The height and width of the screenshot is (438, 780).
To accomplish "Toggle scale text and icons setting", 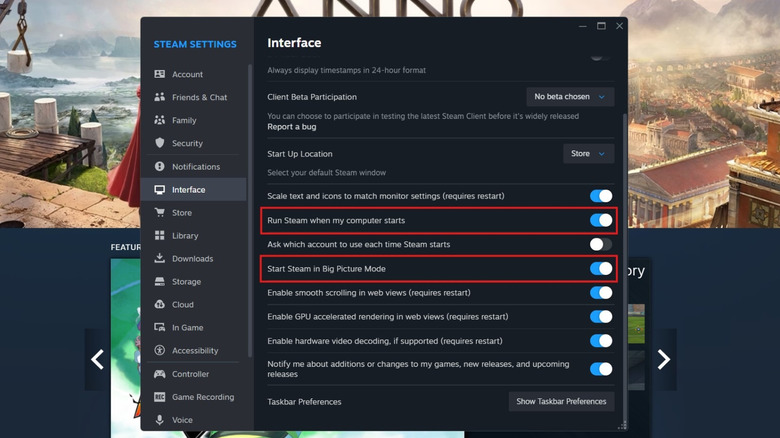I will click(601, 196).
